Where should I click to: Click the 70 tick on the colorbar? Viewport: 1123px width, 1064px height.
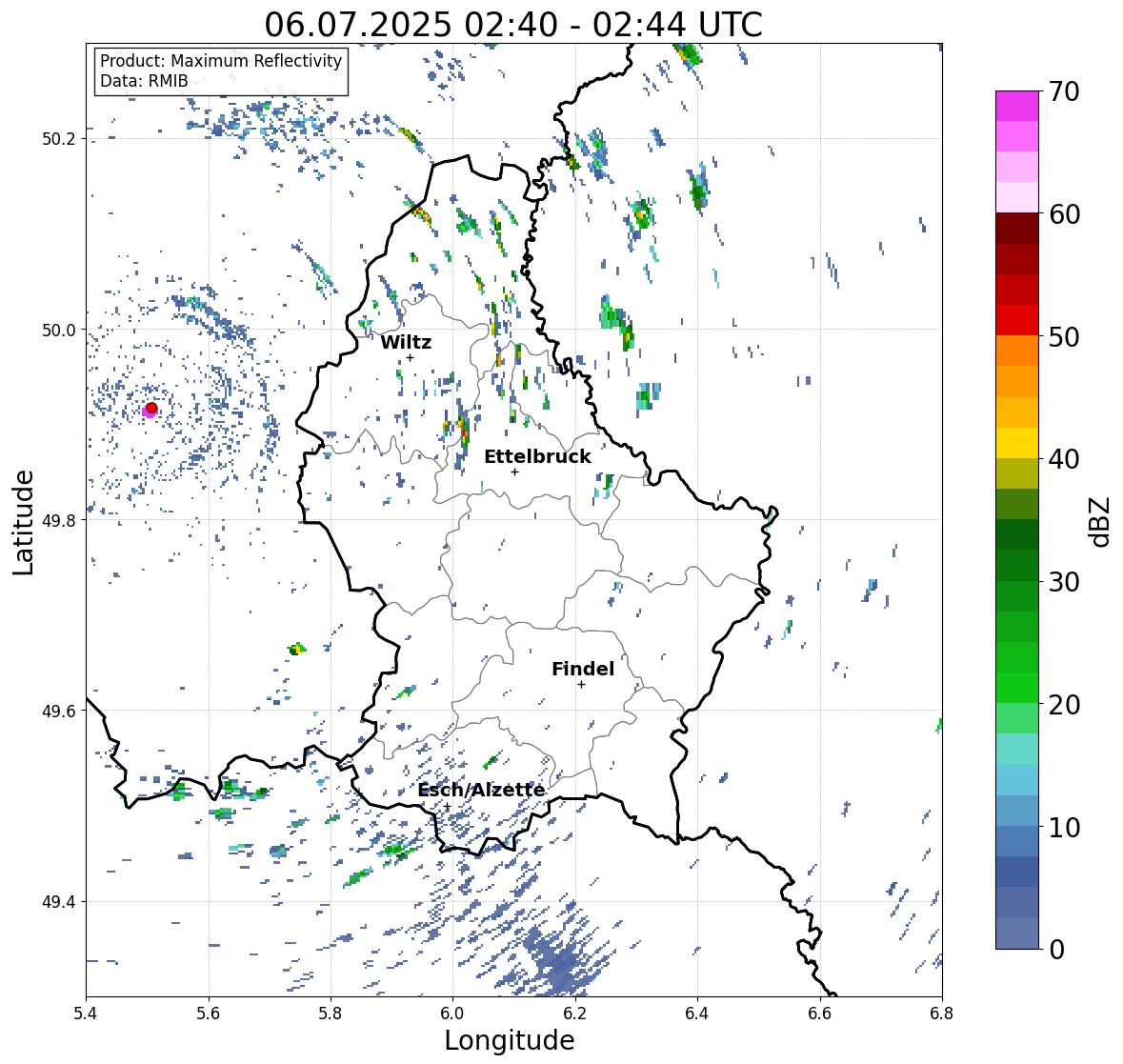1063,91
